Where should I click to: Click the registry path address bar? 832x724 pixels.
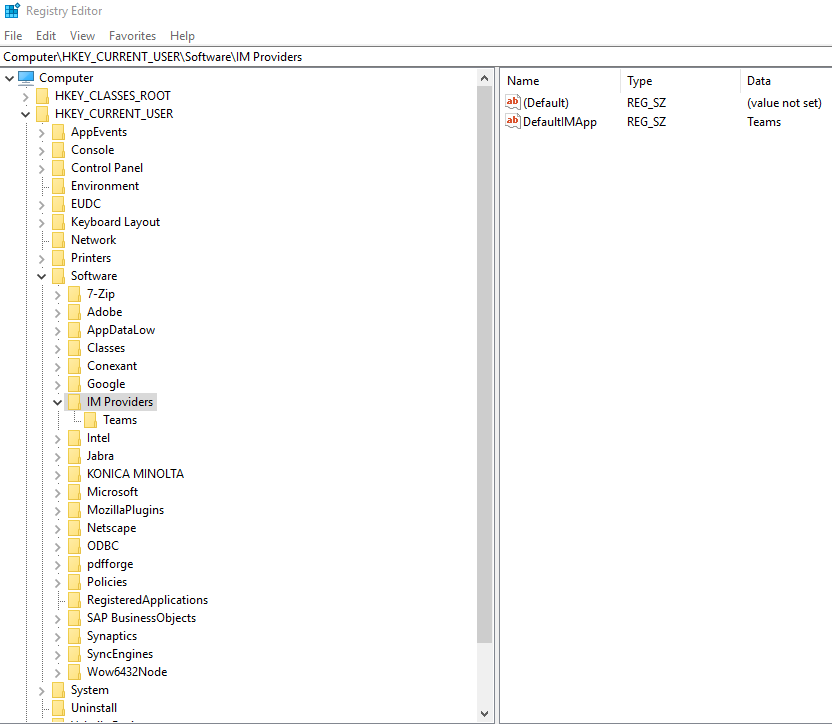(416, 57)
